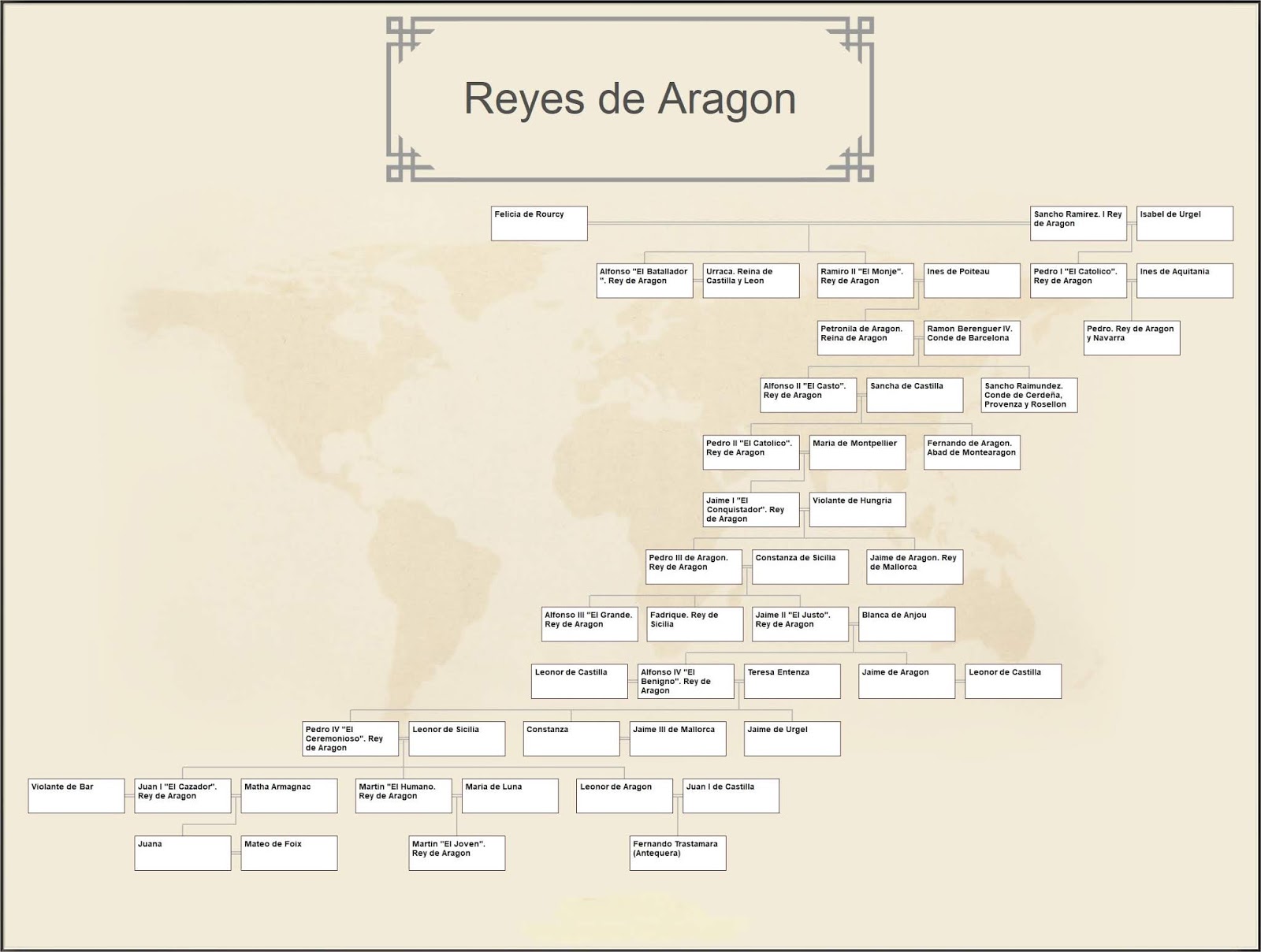Select Pedro III de Aragon node

[692, 567]
